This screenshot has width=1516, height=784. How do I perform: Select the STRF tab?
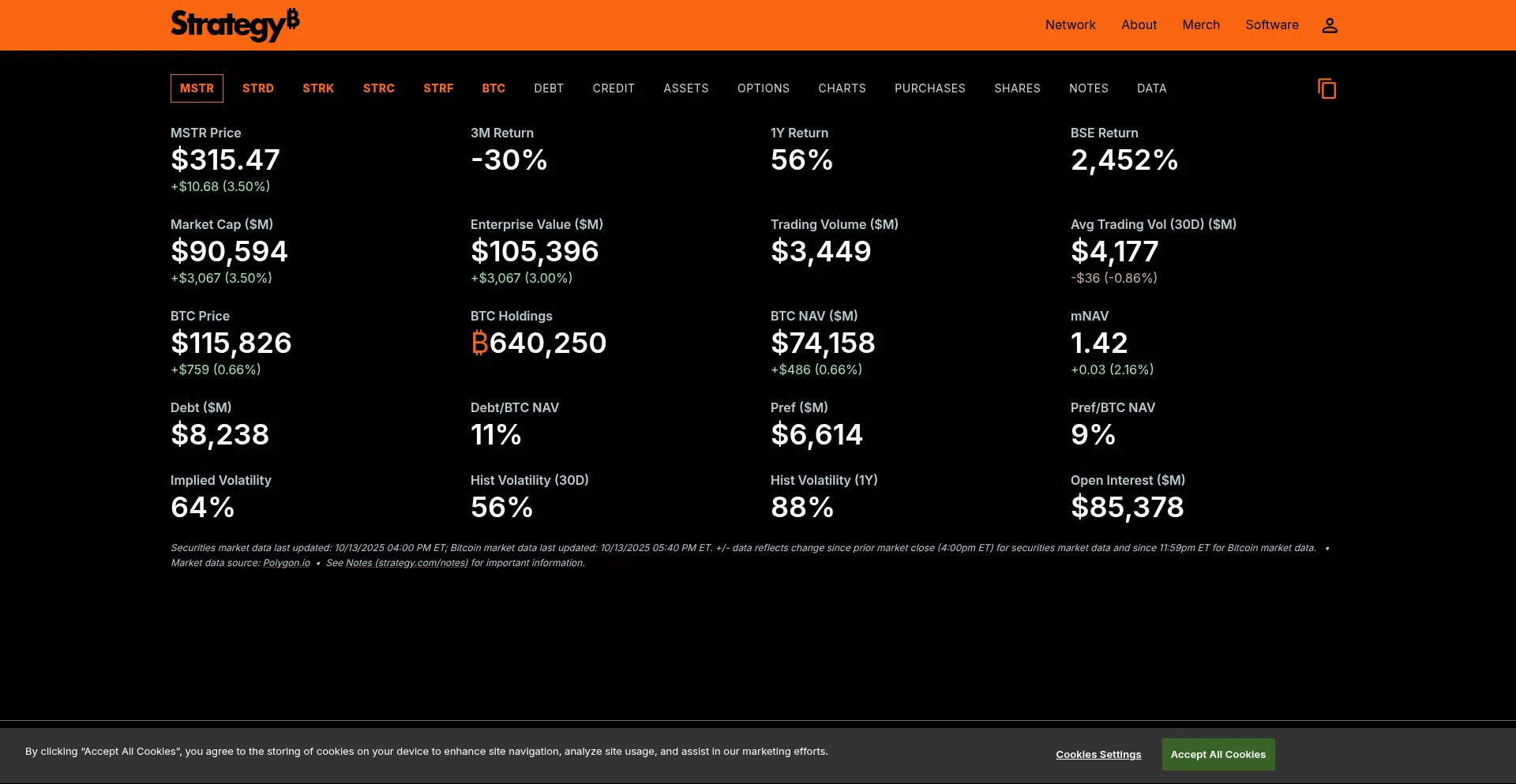[438, 88]
